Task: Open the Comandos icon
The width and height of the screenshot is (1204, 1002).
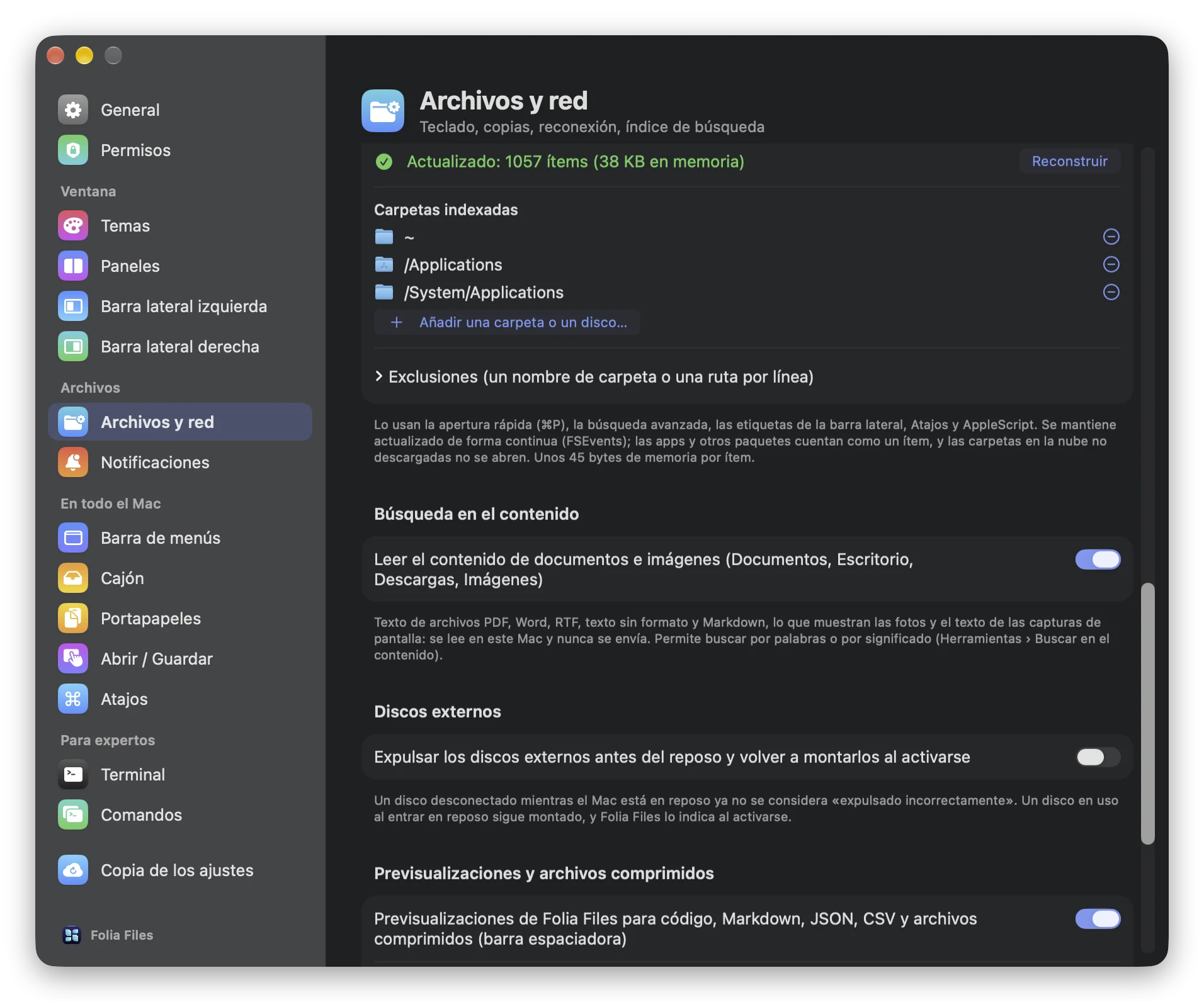Action: pos(73,815)
